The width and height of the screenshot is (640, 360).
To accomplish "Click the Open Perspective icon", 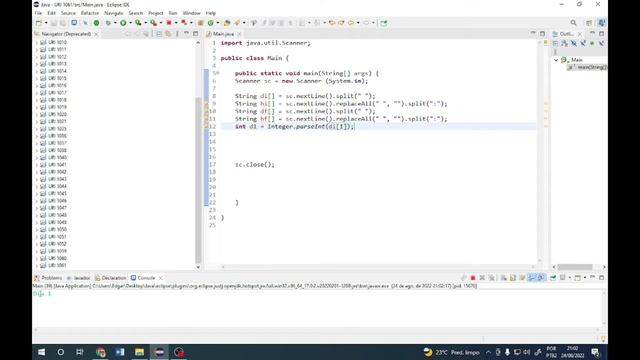I will (589, 23).
